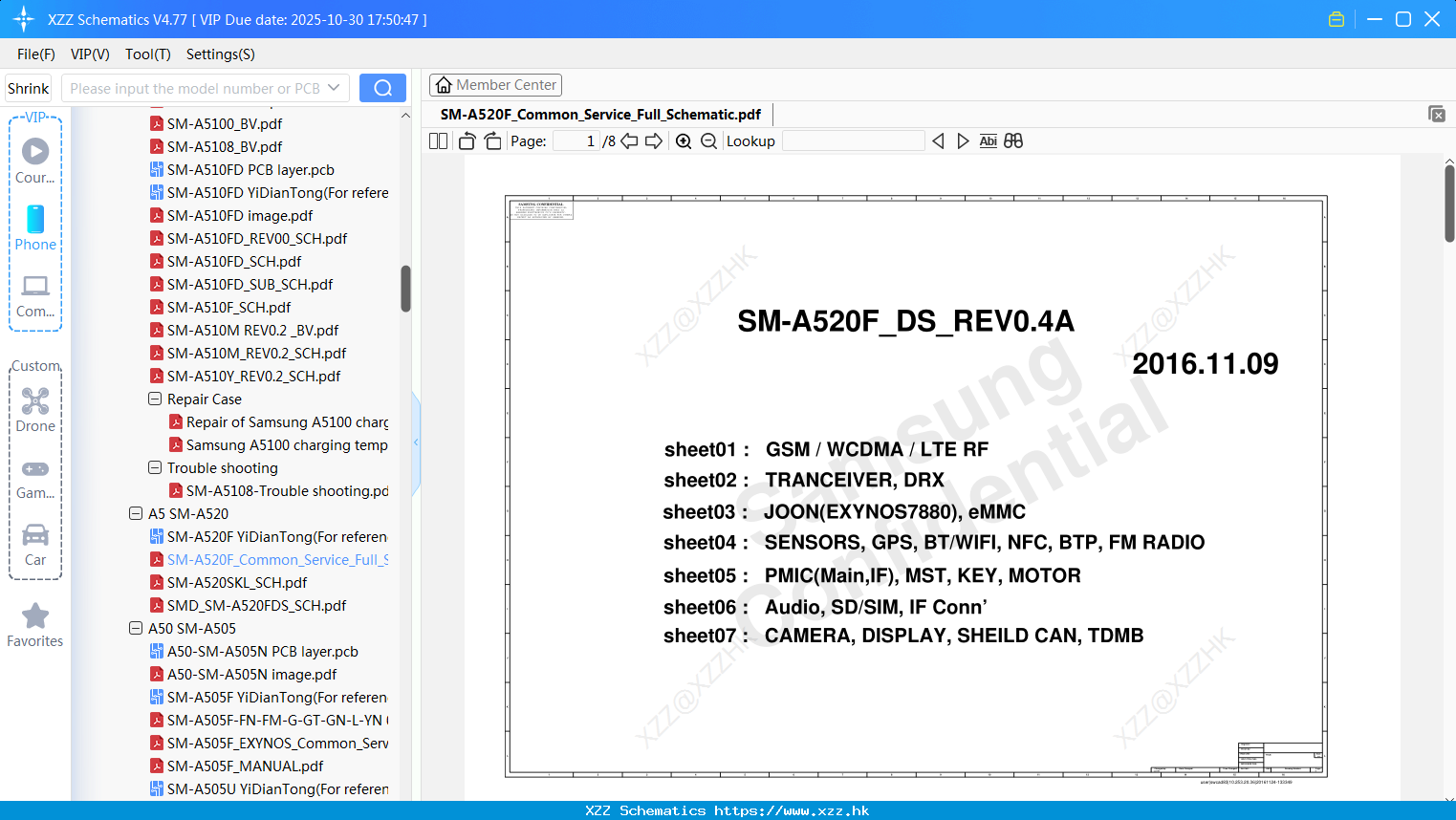Zoom out of the schematic
Viewport: 1456px width, 820px height.
[708, 140]
